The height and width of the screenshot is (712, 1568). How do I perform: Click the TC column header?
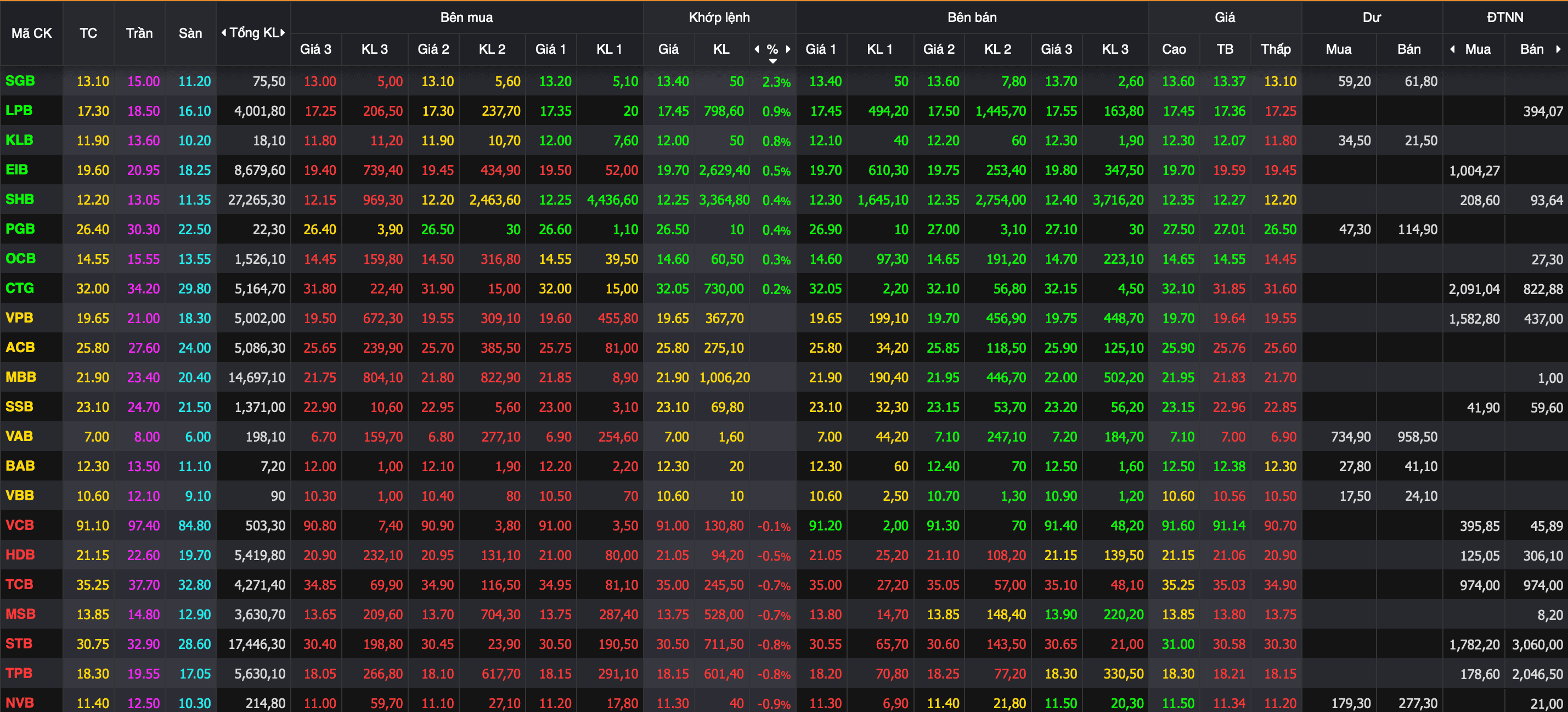click(x=88, y=33)
